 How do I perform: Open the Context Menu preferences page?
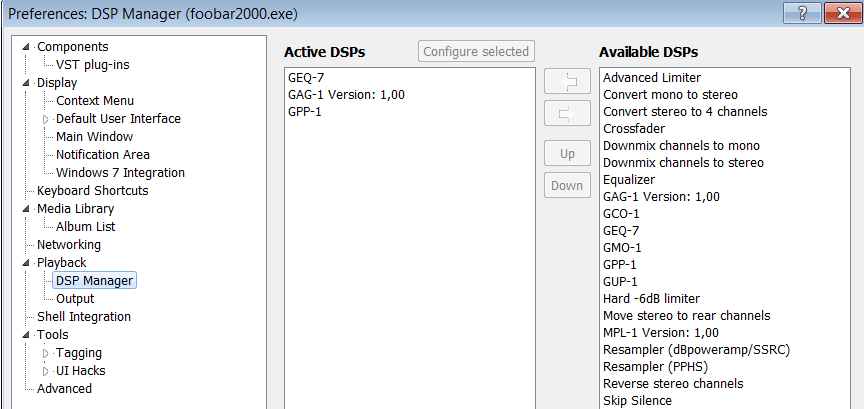click(x=95, y=101)
